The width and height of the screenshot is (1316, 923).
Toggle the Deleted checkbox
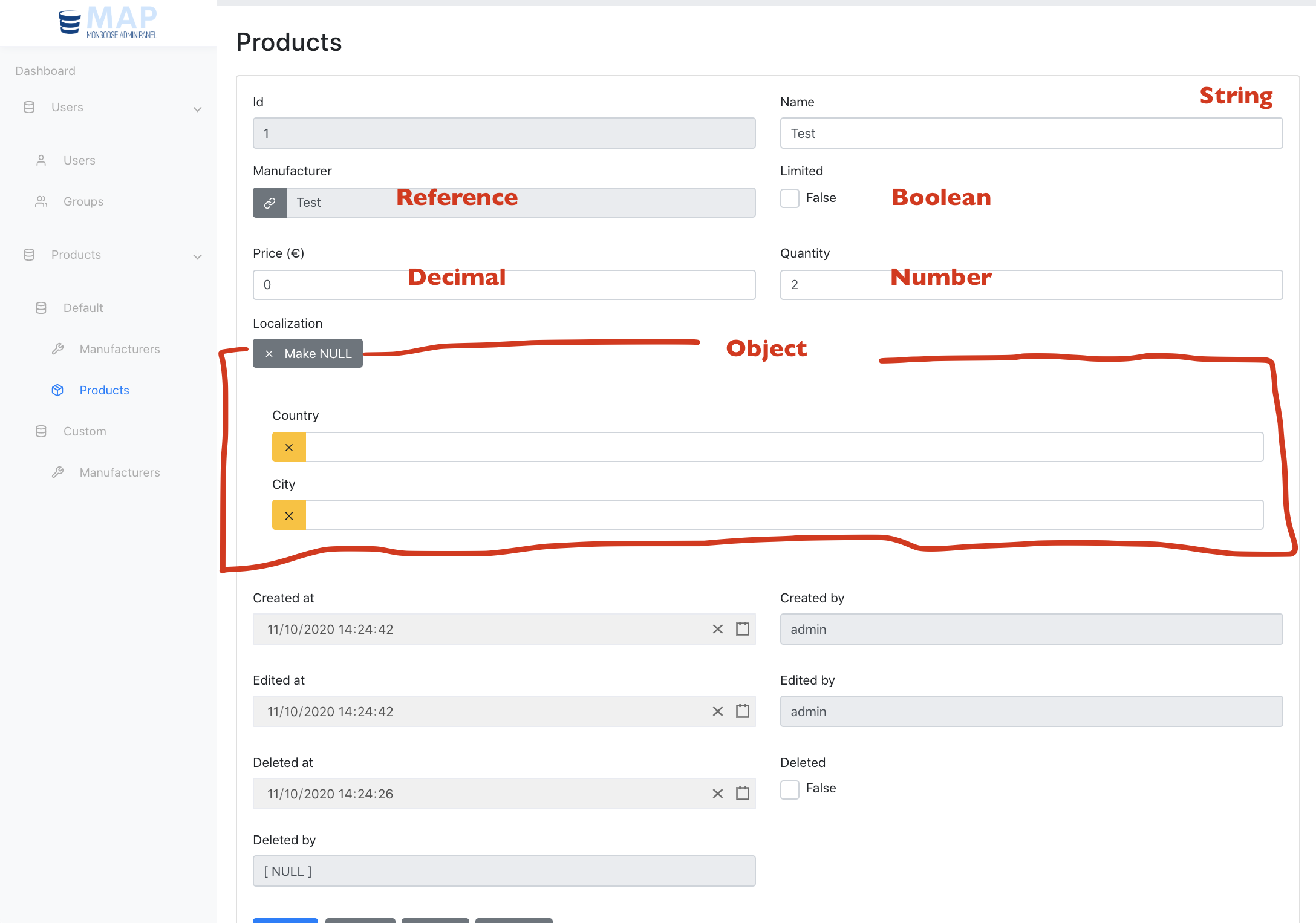click(790, 789)
